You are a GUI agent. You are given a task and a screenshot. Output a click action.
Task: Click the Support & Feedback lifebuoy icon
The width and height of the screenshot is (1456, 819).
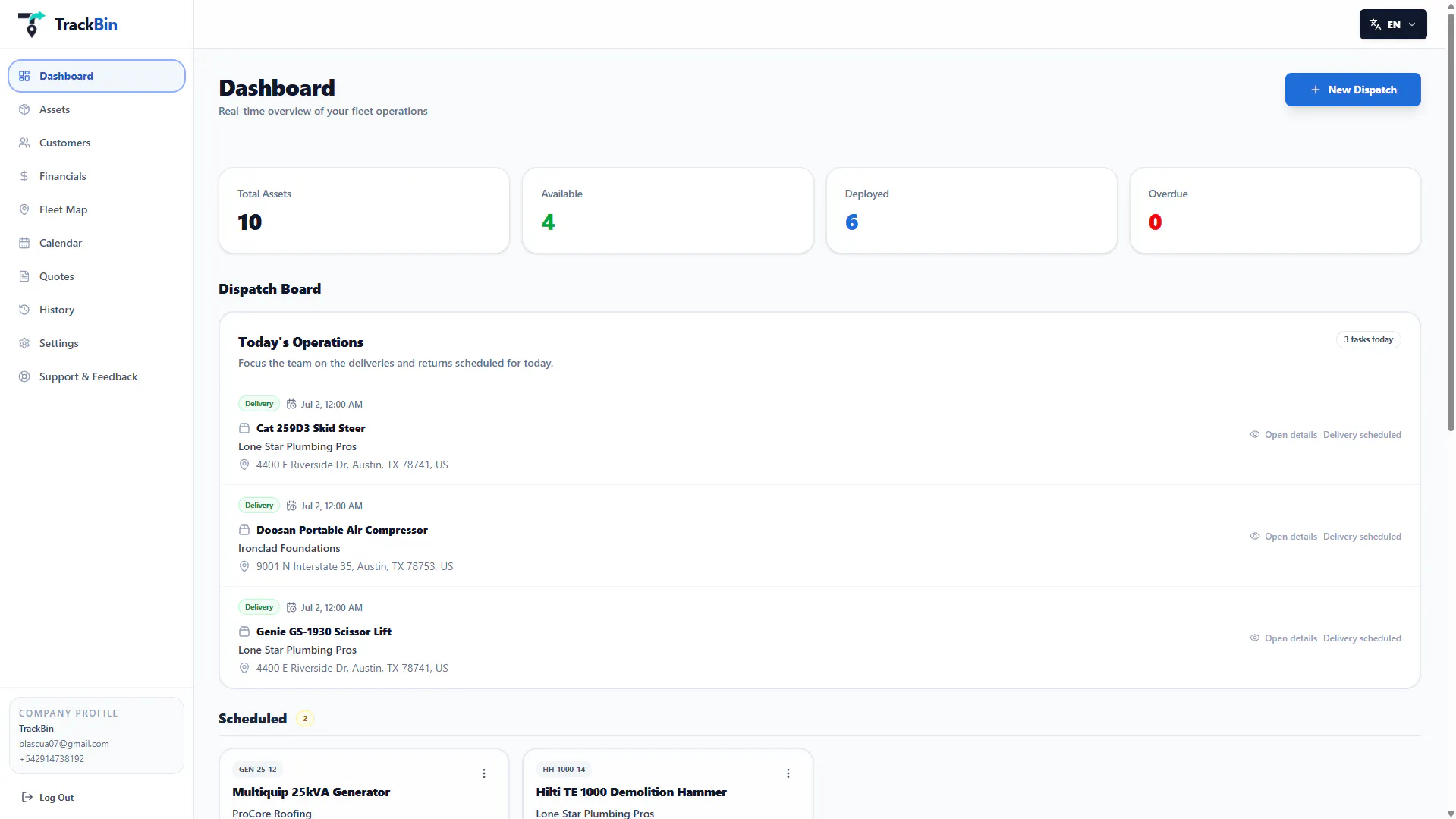pos(24,376)
